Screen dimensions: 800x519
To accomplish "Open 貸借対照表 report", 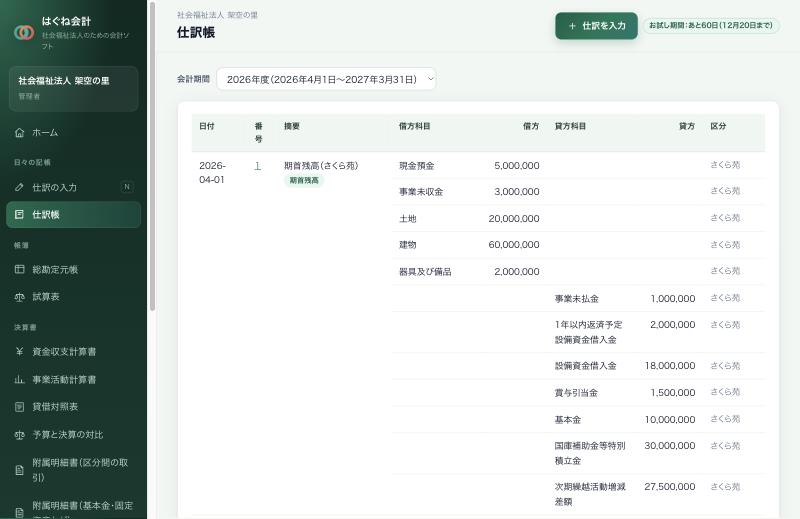I will click(73, 407).
